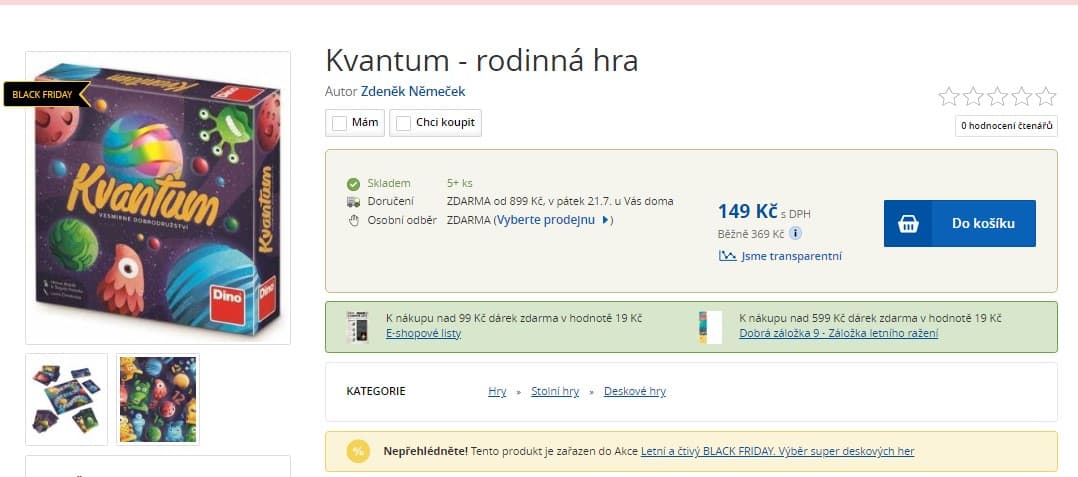Go to 'Stolní hry' category breadcrumb
The image size is (1078, 477).
coord(555,391)
